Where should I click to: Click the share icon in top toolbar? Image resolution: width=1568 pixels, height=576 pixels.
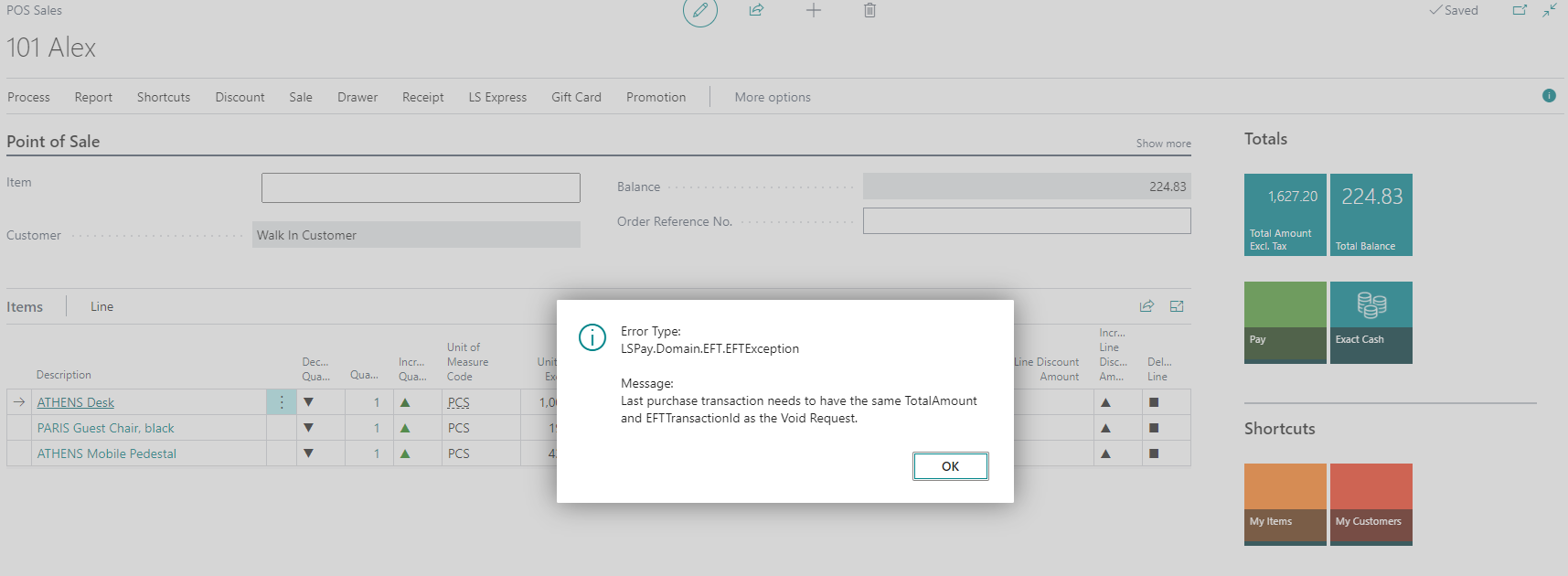(x=756, y=10)
